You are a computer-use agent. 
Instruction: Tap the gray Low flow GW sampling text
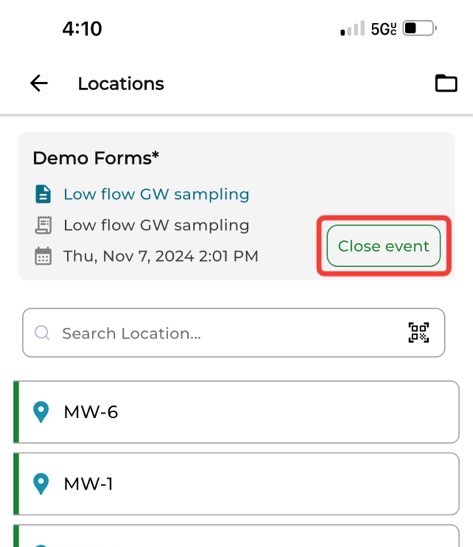pyautogui.click(x=156, y=225)
